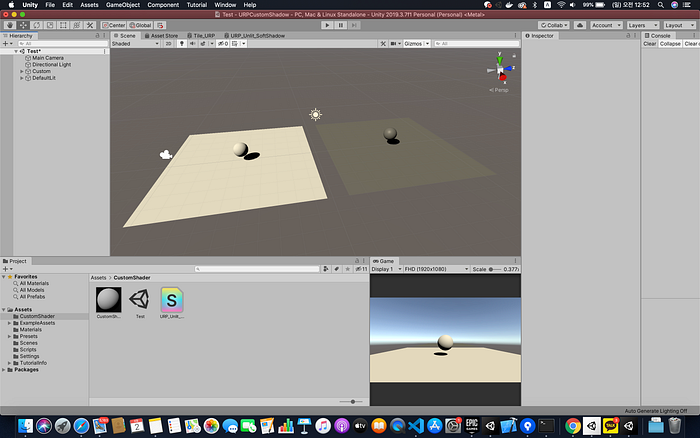Image resolution: width=700 pixels, height=438 pixels.
Task: Select the Console tab
Action: (658, 35)
